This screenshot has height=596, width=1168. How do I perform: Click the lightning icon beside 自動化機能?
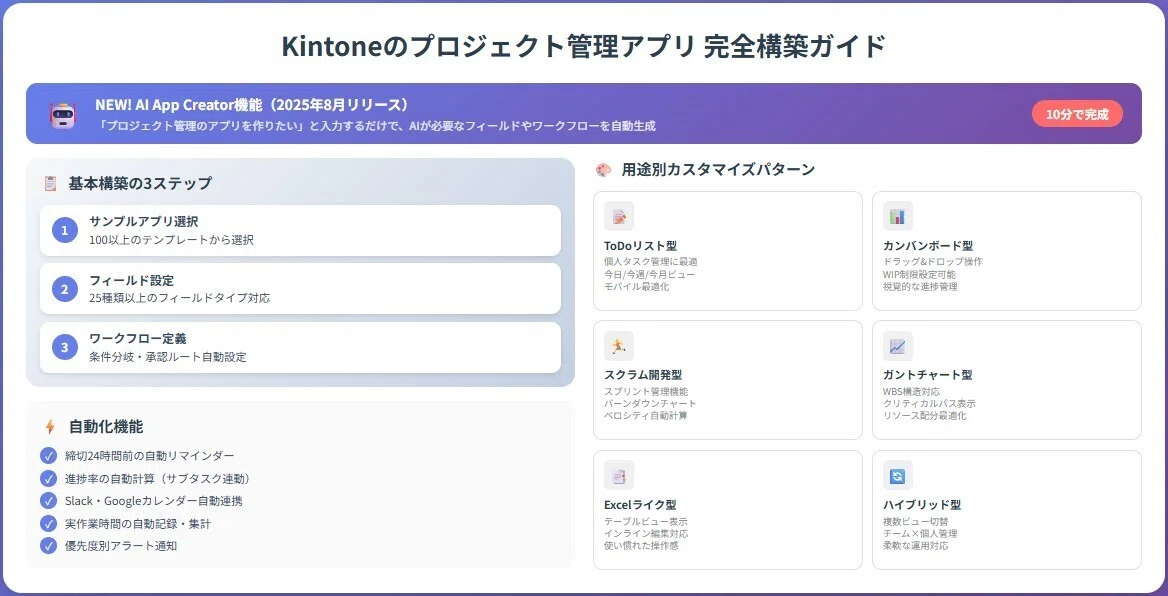click(50, 427)
